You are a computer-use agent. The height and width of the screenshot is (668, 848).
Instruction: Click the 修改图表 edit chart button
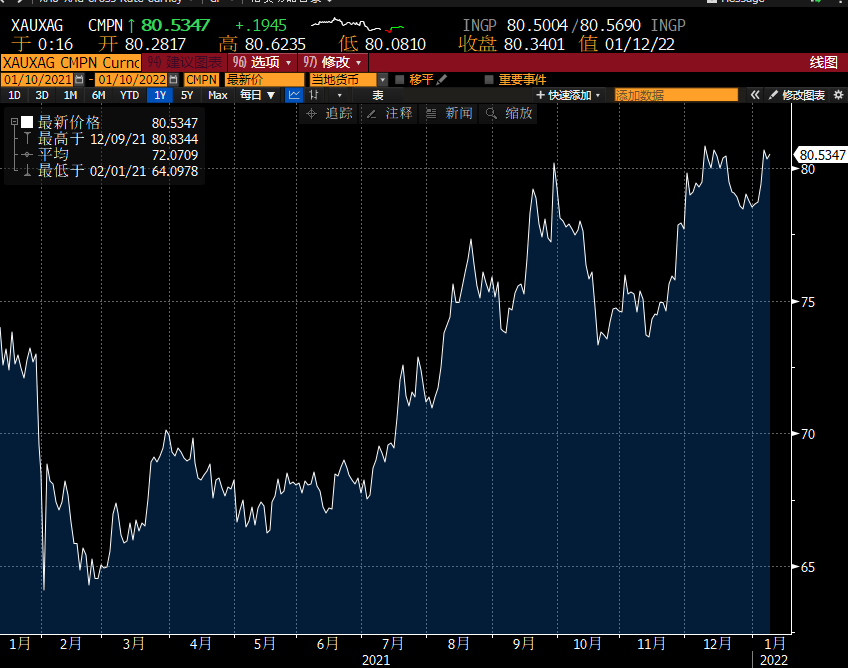(802, 95)
